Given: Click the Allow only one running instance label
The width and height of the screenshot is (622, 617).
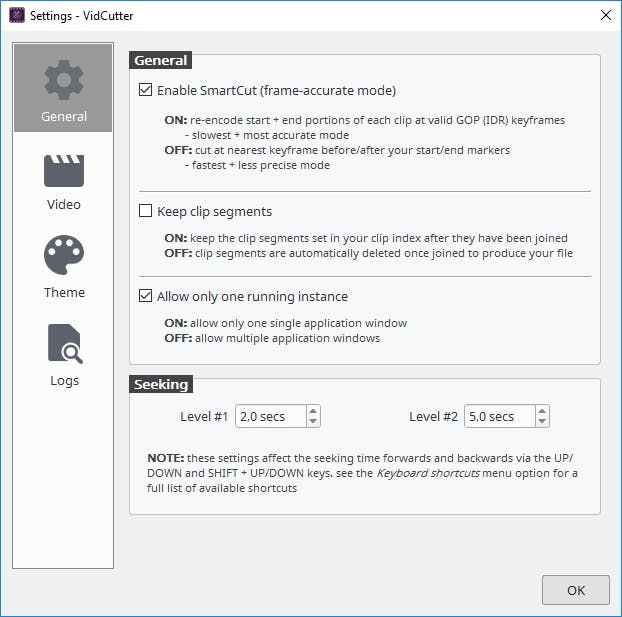Looking at the screenshot, I should pos(252,297).
